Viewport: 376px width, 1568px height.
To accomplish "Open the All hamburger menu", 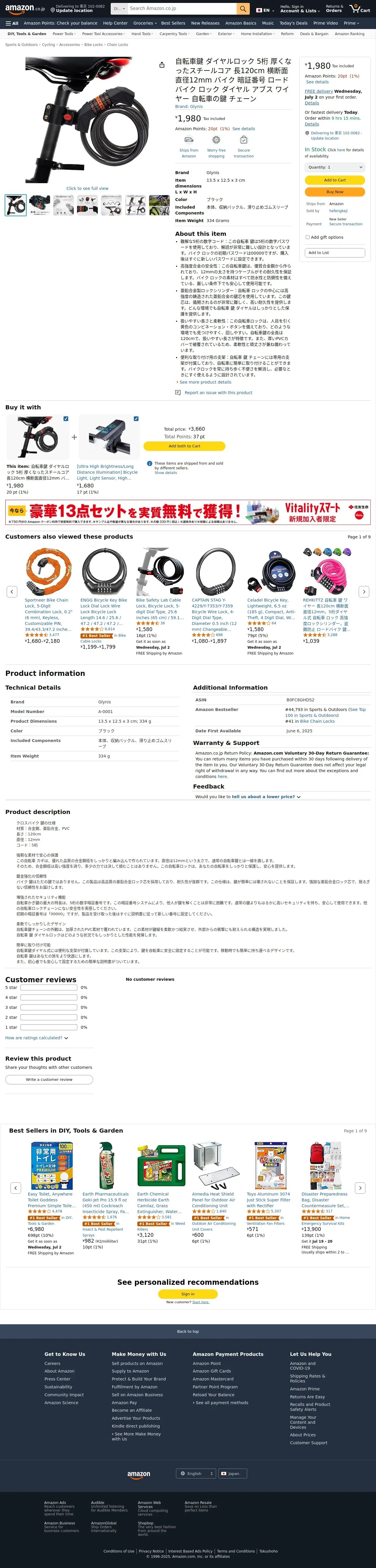I will pos(12,23).
